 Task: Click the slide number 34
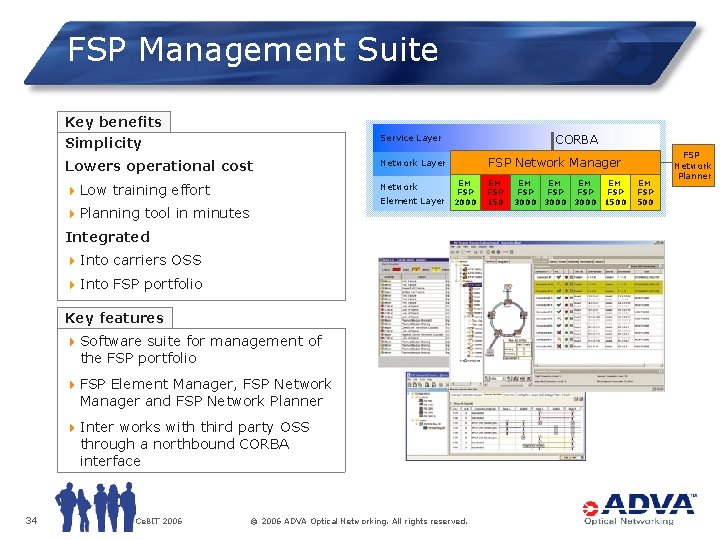click(x=31, y=520)
